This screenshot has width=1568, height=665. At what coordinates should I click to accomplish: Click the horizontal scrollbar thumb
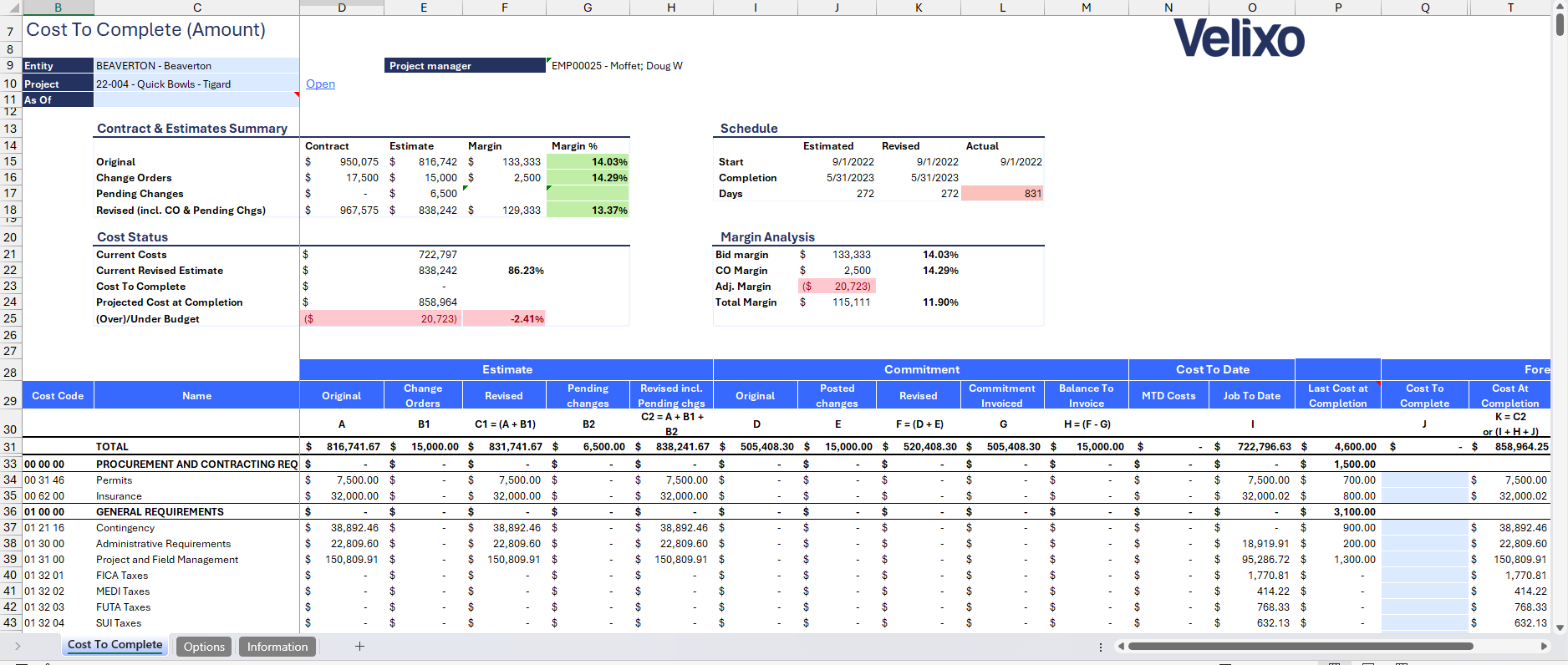click(x=1301, y=646)
